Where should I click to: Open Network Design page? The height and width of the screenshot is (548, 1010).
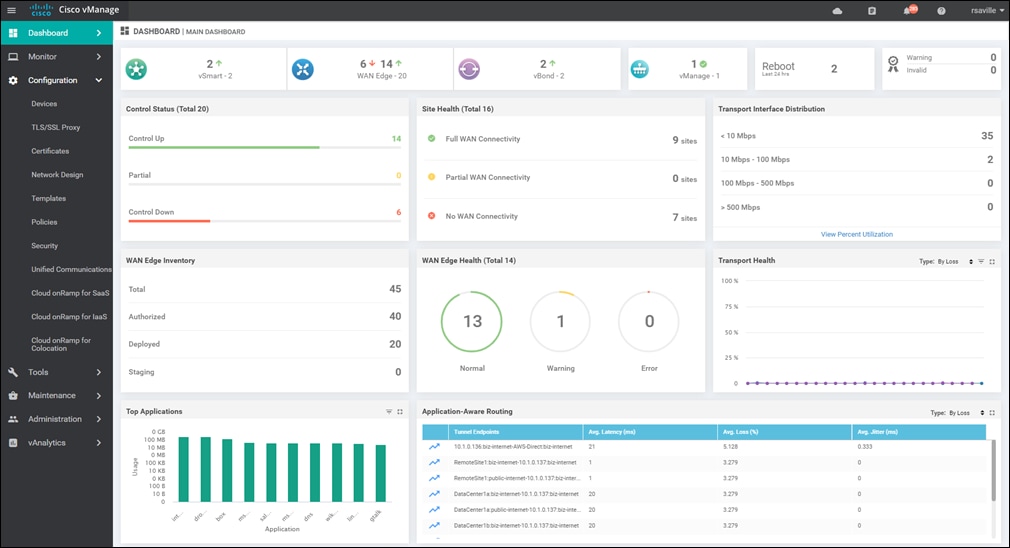pos(57,175)
